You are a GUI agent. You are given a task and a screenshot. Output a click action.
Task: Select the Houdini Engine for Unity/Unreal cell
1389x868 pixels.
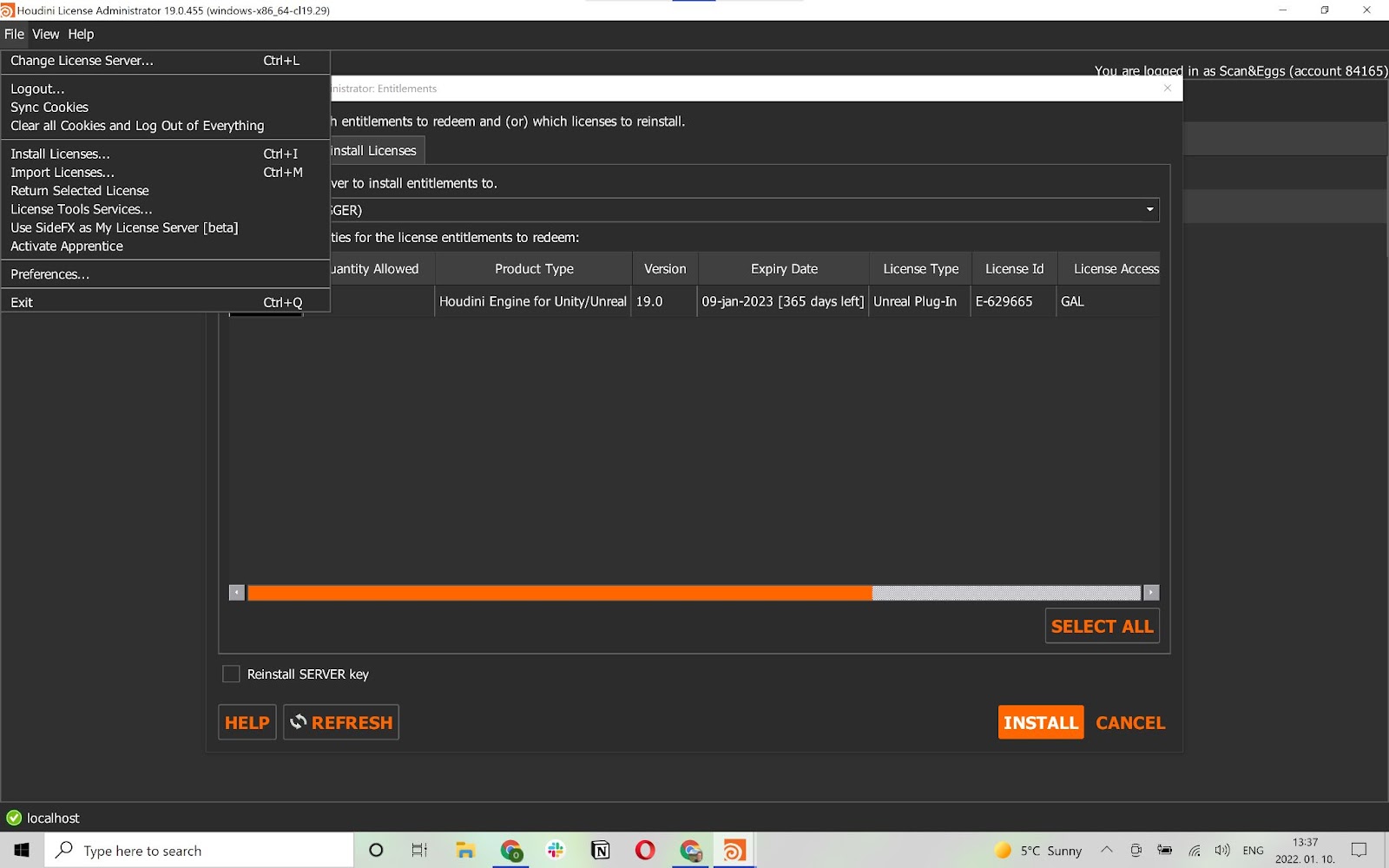533,301
